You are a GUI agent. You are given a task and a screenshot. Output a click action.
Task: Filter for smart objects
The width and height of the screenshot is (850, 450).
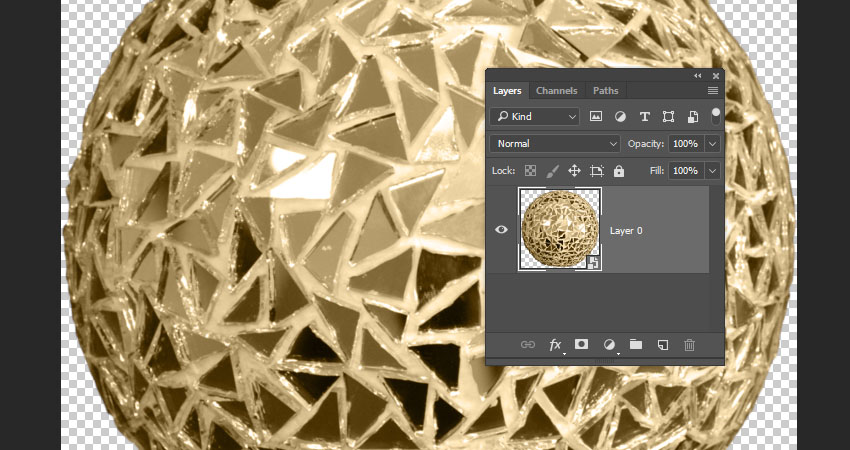692,117
